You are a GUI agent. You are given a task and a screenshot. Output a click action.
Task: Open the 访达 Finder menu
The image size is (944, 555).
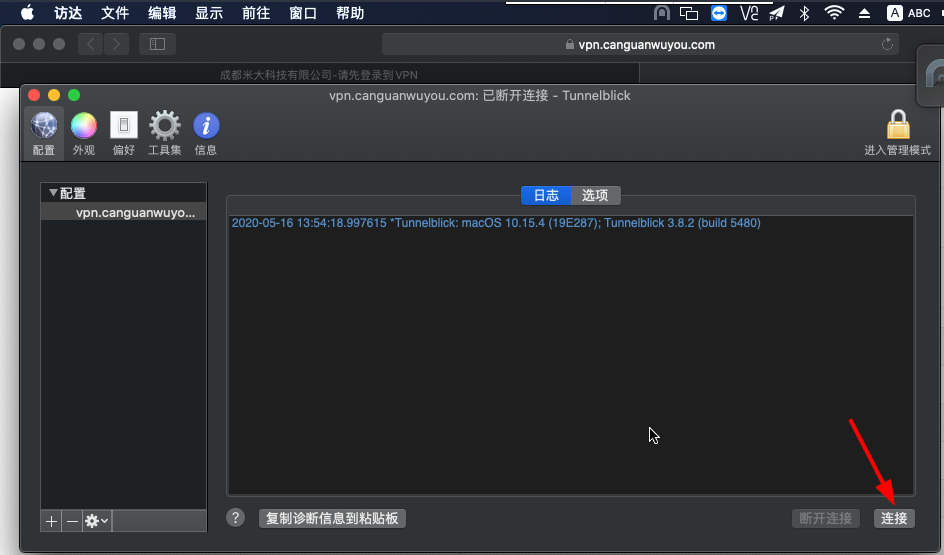(68, 13)
